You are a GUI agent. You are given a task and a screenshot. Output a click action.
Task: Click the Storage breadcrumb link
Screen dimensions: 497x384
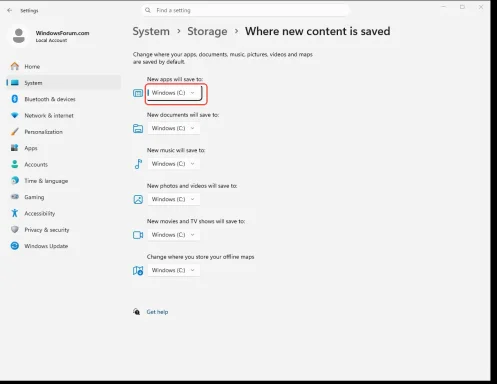(207, 31)
